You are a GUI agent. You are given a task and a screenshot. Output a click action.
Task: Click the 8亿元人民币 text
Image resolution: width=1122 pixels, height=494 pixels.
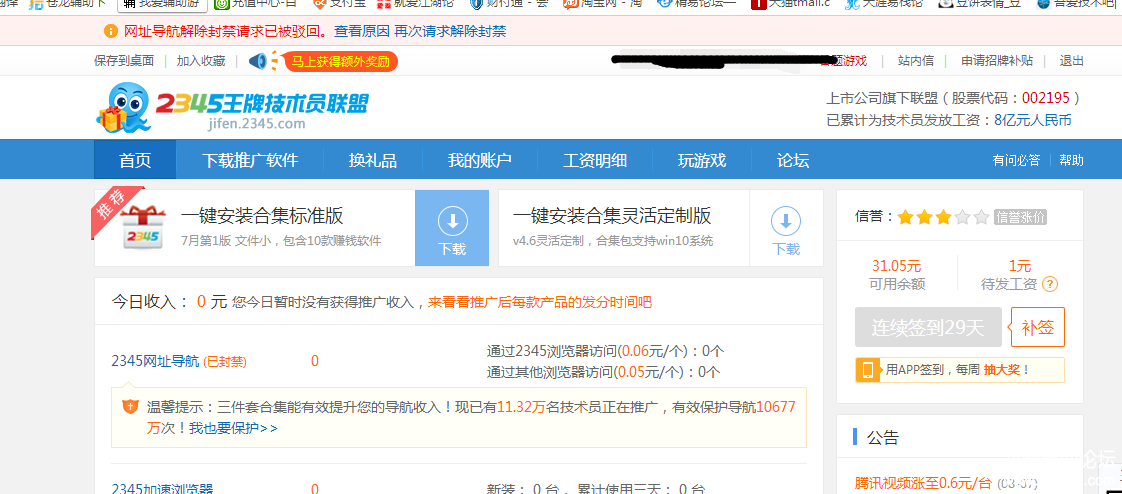pos(1033,120)
